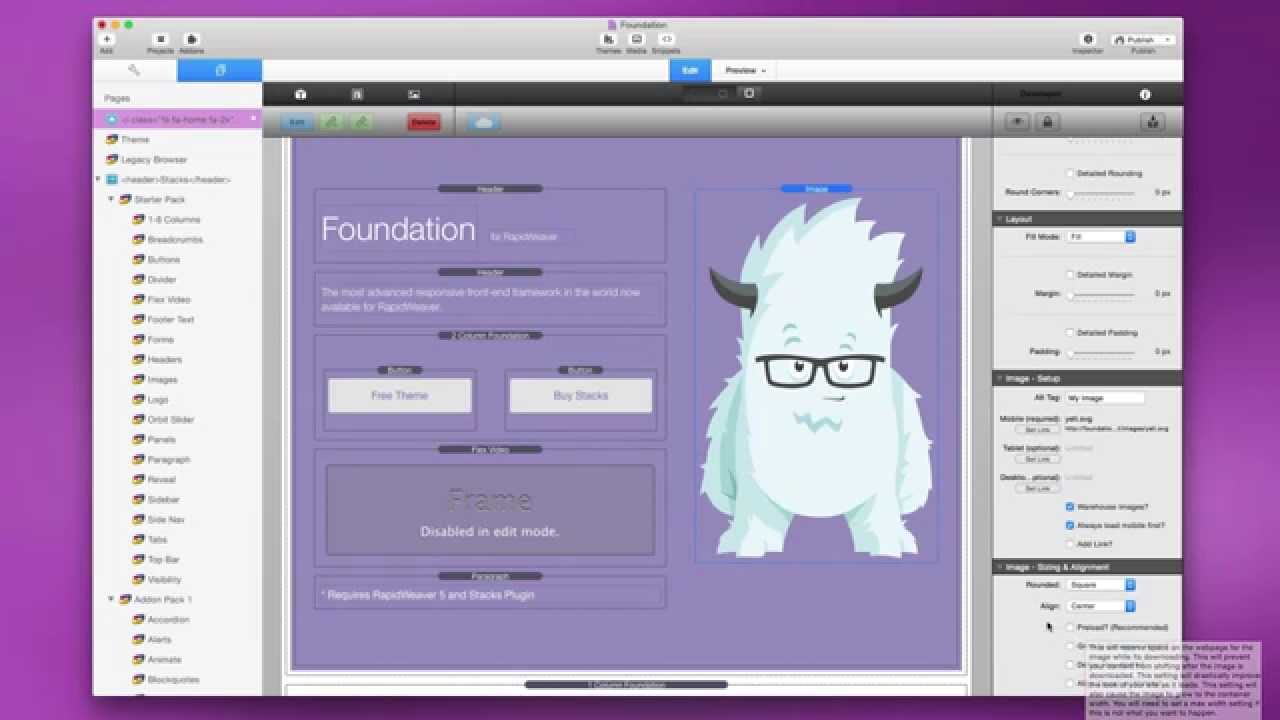Select the Top Bar page
Viewport: 1280px width, 720px height.
(163, 559)
